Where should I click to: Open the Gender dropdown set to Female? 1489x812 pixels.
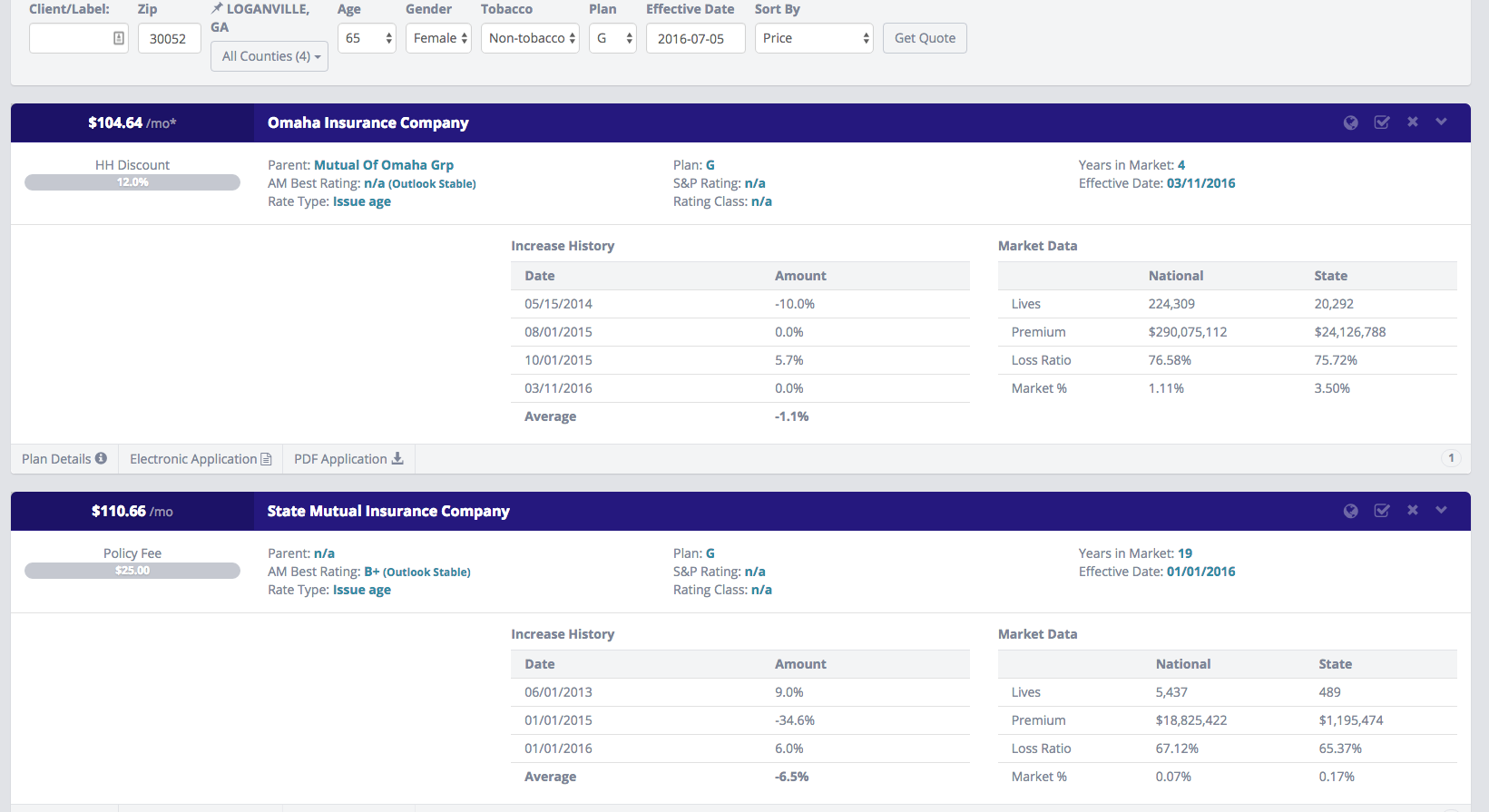point(438,38)
